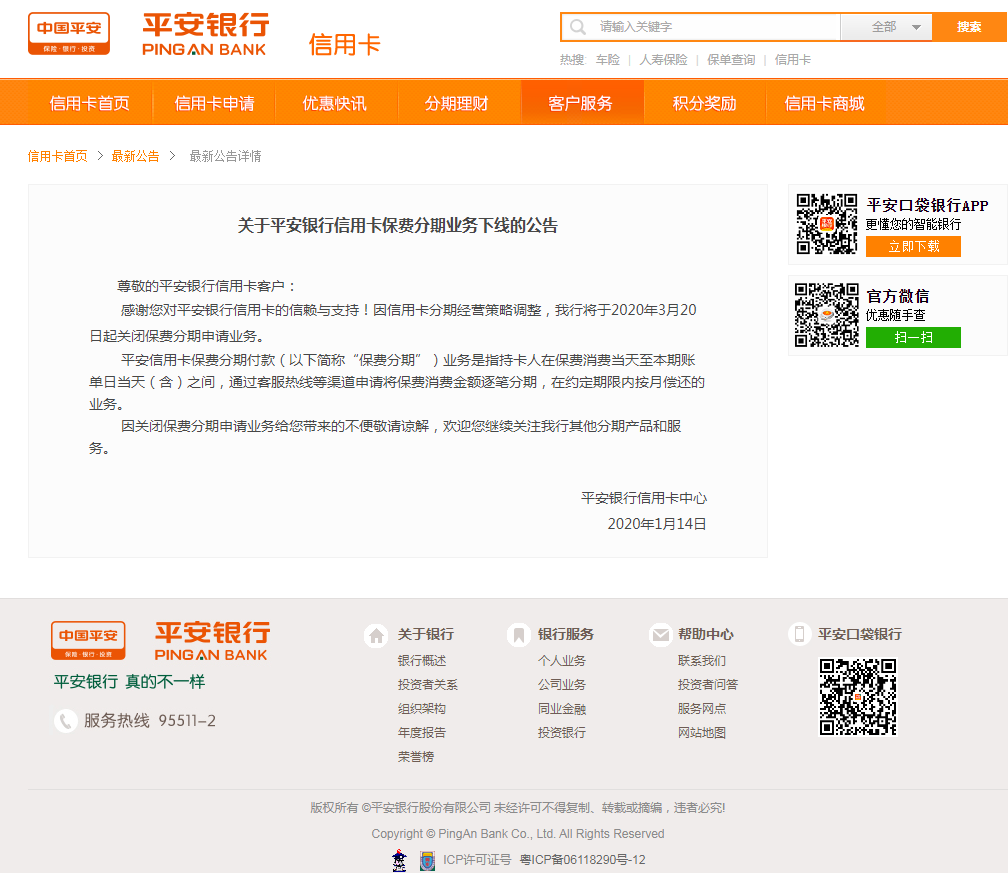Open the 信用卡首页 navigation tab
The image size is (1008, 875).
[x=89, y=103]
